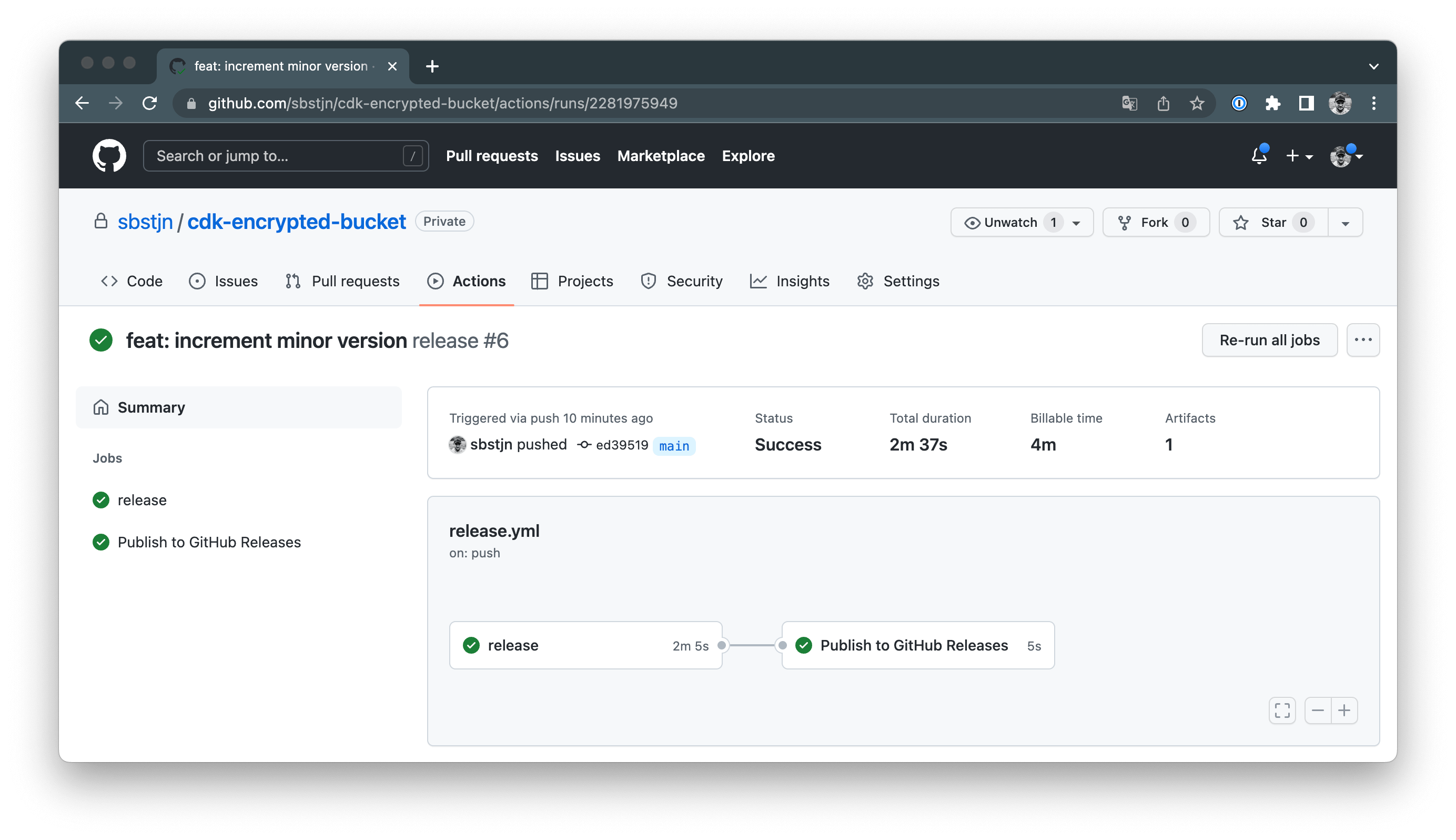Open the Star dropdown arrow
The height and width of the screenshot is (840, 1456).
[x=1345, y=222]
